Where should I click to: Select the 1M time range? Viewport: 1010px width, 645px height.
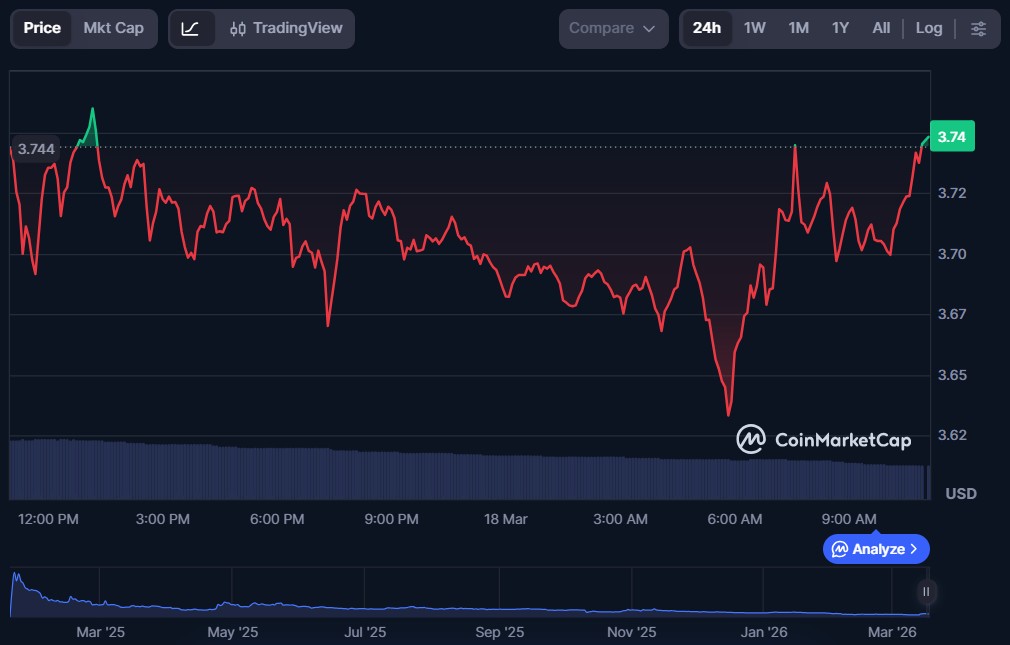point(798,28)
